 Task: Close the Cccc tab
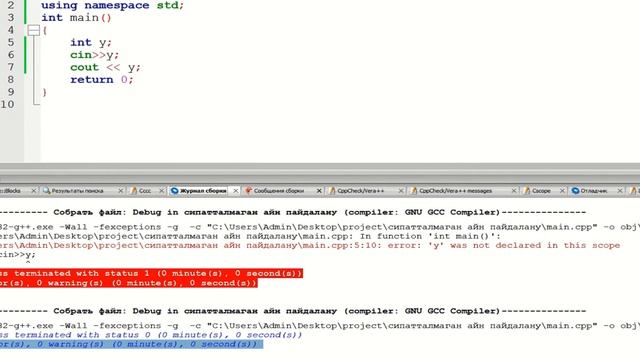[162, 191]
